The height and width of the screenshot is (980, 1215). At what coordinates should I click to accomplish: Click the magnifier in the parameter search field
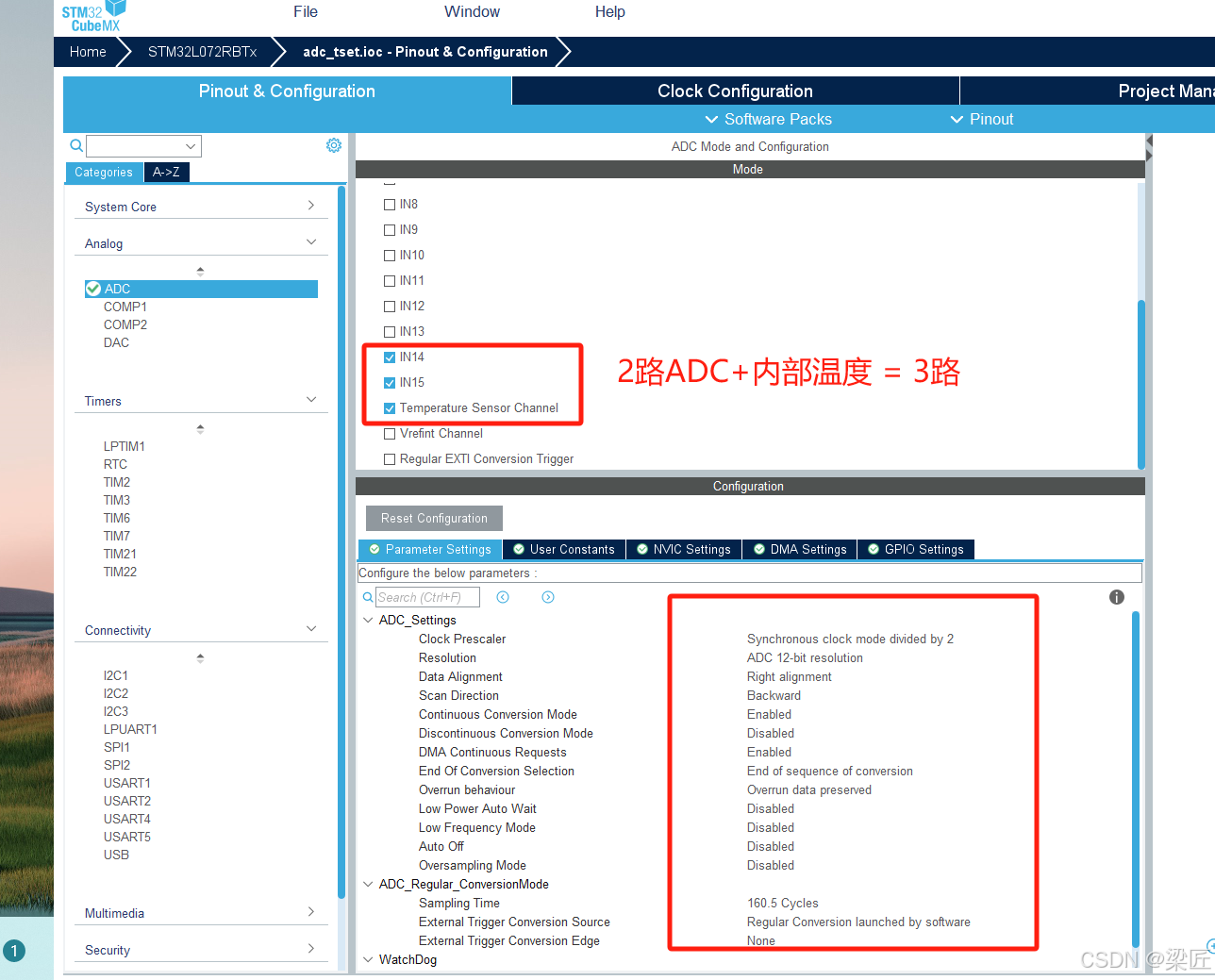click(368, 597)
